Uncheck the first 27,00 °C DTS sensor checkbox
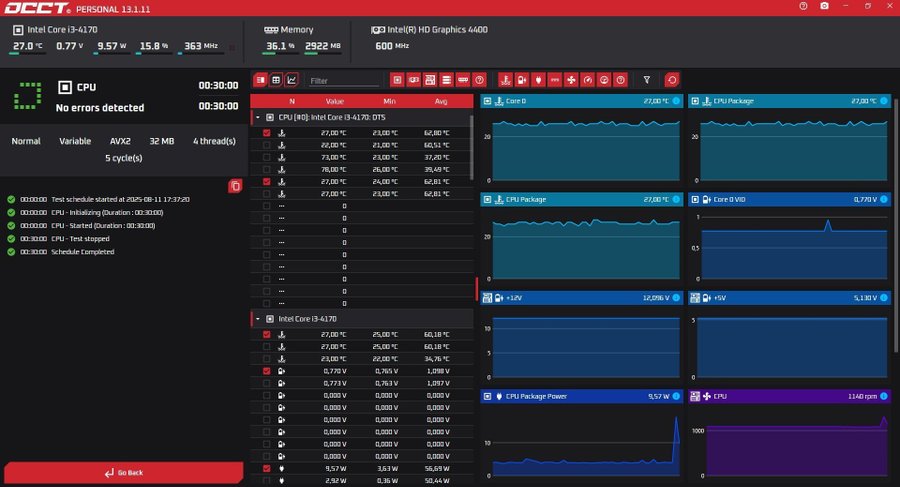The height and width of the screenshot is (487, 900). click(x=266, y=132)
